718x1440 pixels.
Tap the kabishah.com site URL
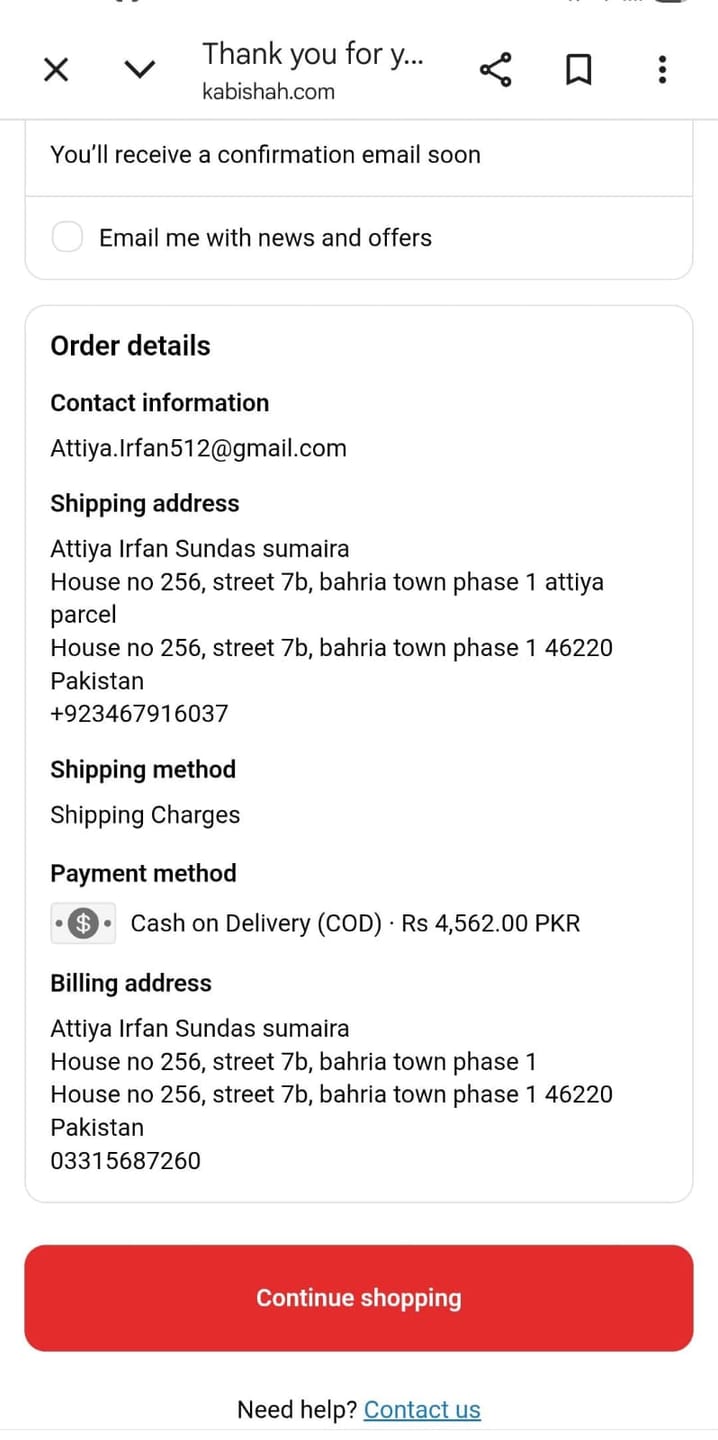tap(268, 92)
